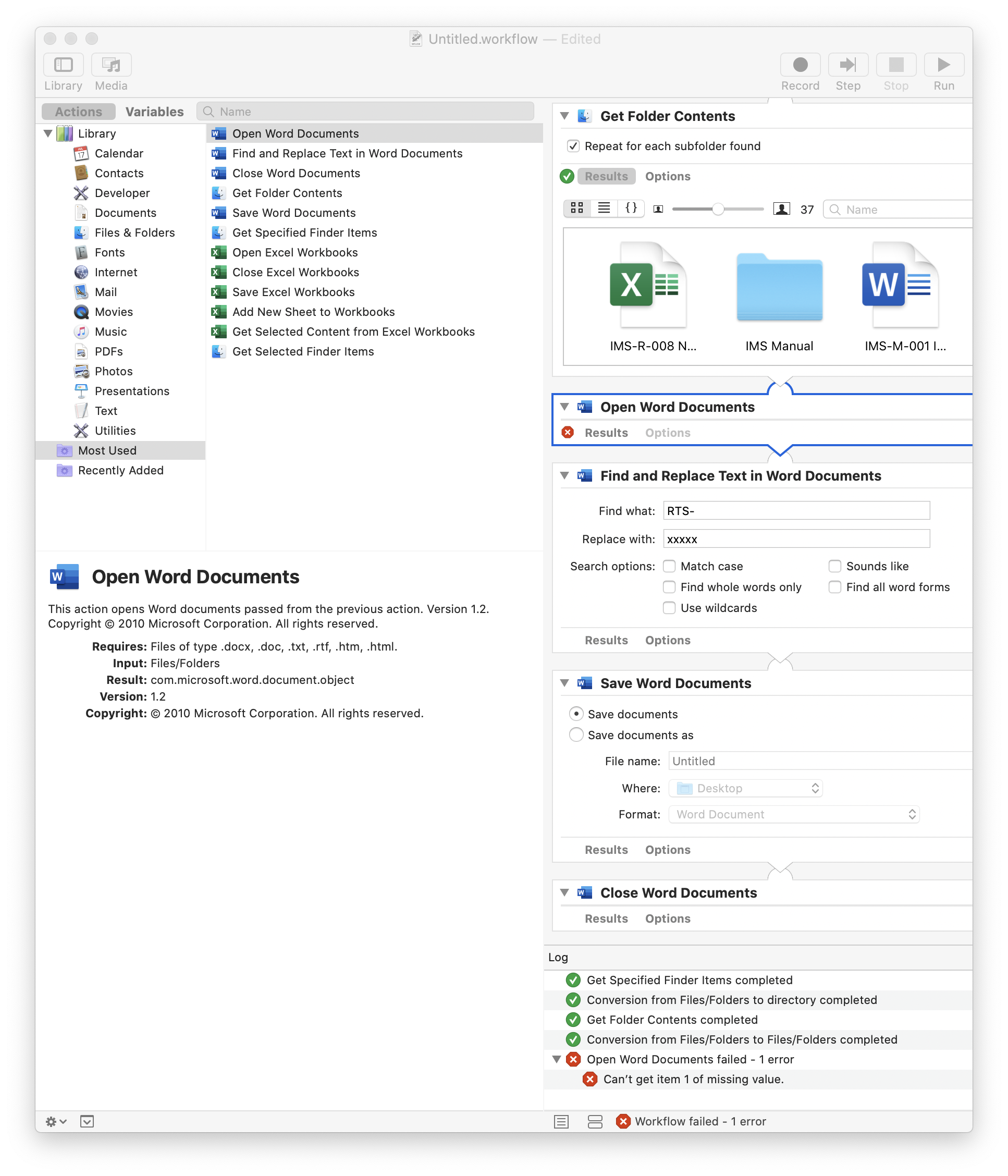Enable the Match case checkbox
This screenshot has height=1176, width=1008.
(x=669, y=567)
